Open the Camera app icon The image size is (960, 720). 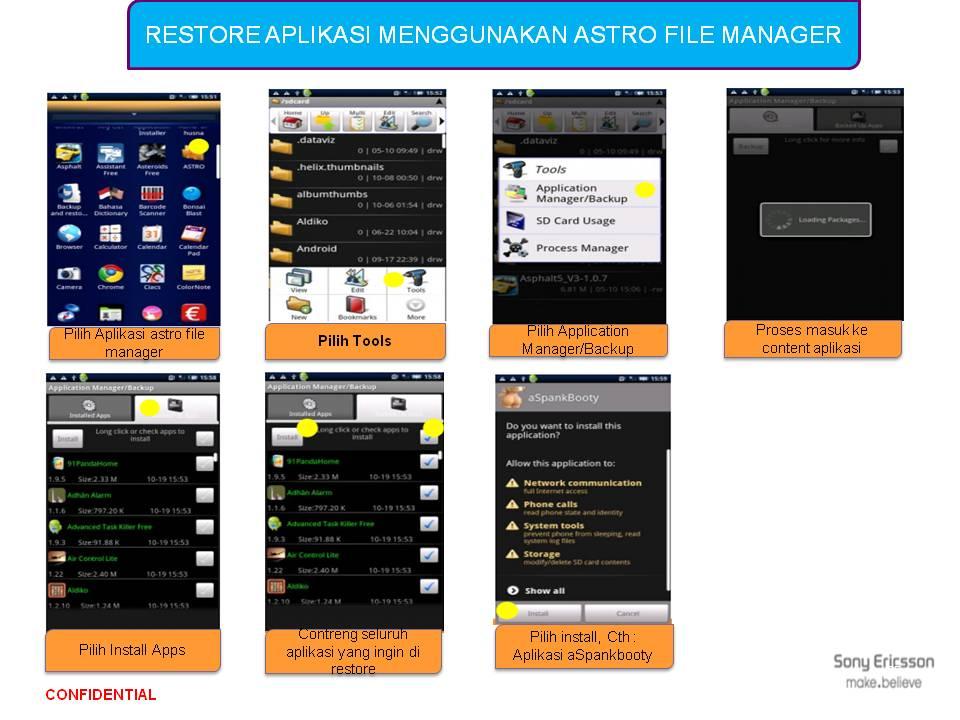(x=69, y=273)
